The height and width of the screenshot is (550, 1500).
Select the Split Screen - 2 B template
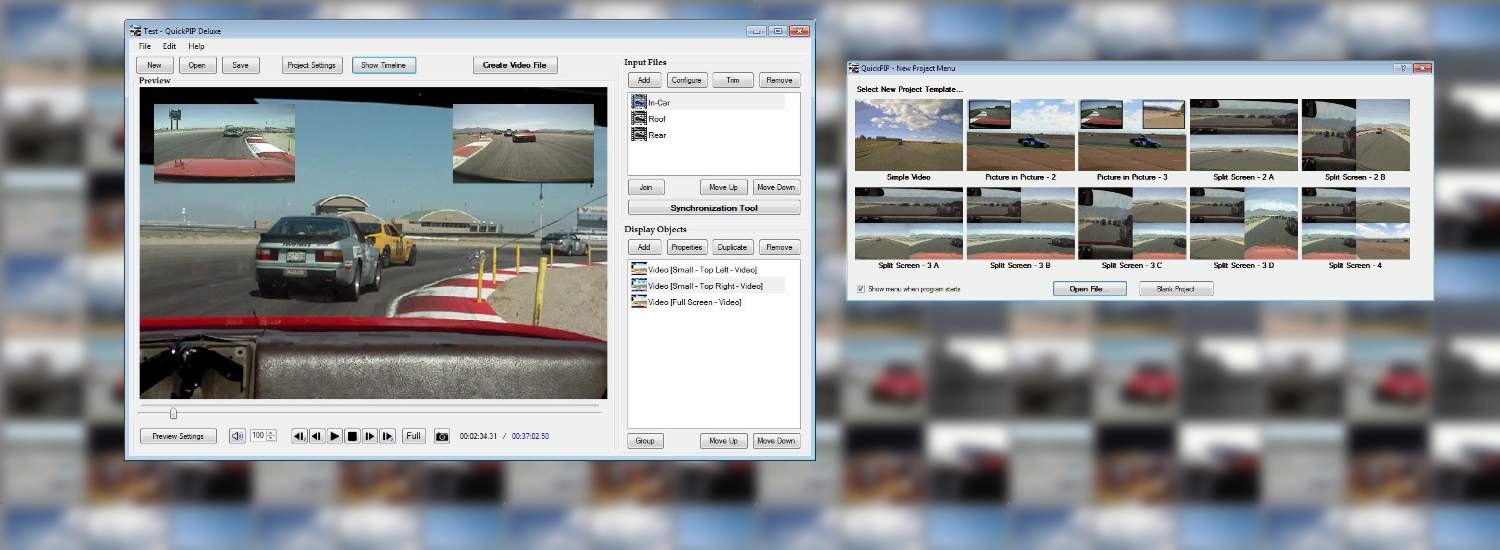pyautogui.click(x=1356, y=135)
